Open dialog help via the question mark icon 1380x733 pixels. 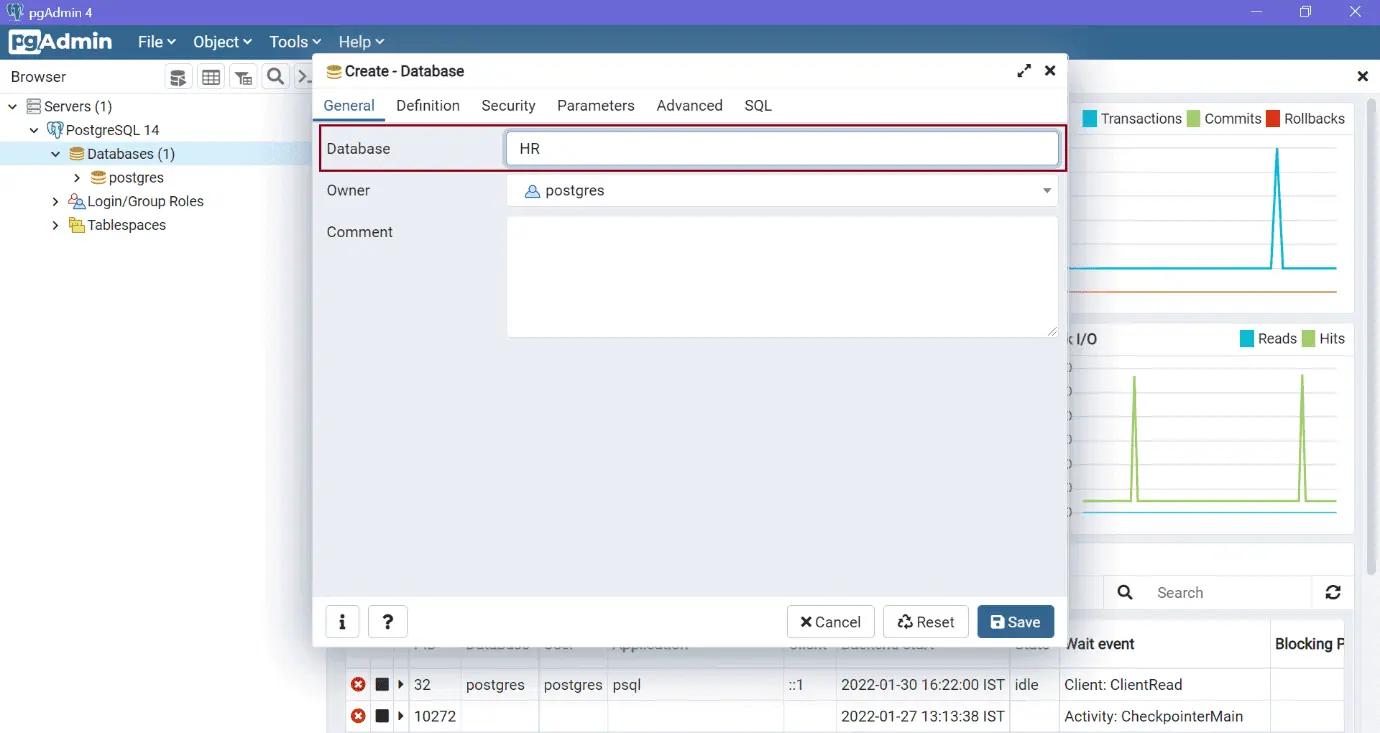pyautogui.click(x=388, y=621)
